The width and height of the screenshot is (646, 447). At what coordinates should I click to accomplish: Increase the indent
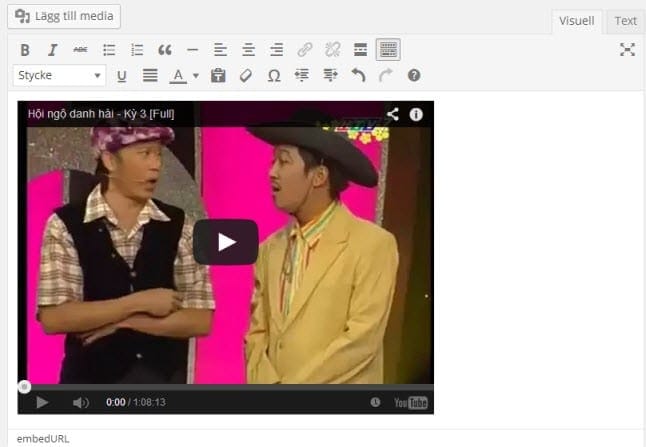[330, 76]
